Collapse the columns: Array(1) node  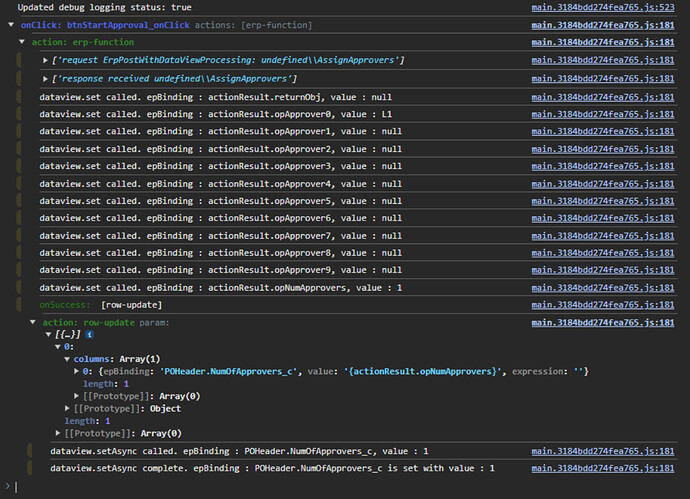pos(67,360)
